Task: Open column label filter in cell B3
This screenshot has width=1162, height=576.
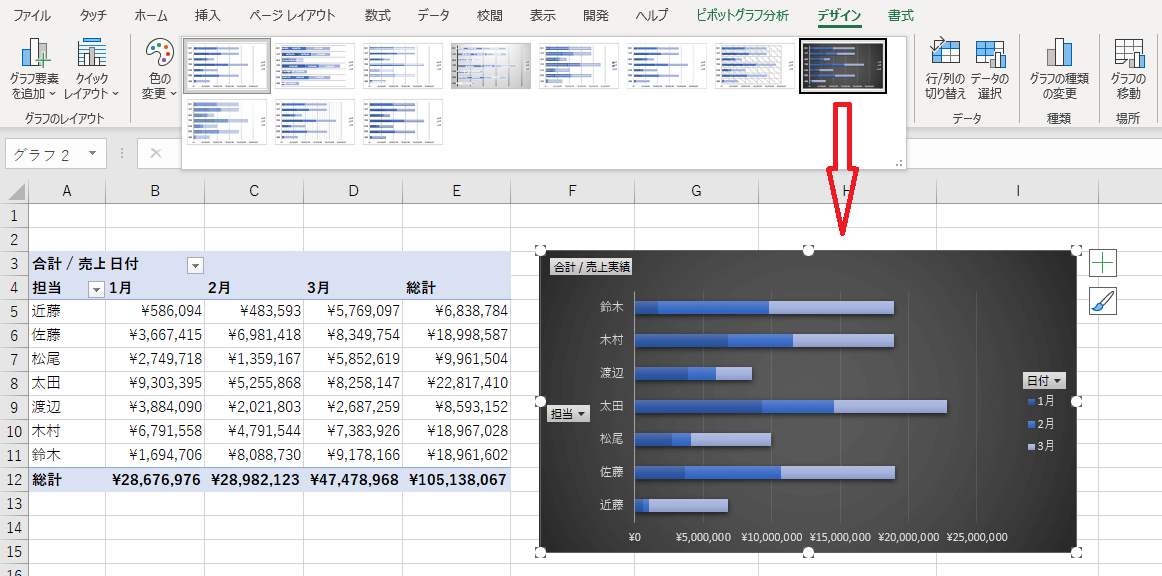Action: pyautogui.click(x=195, y=265)
